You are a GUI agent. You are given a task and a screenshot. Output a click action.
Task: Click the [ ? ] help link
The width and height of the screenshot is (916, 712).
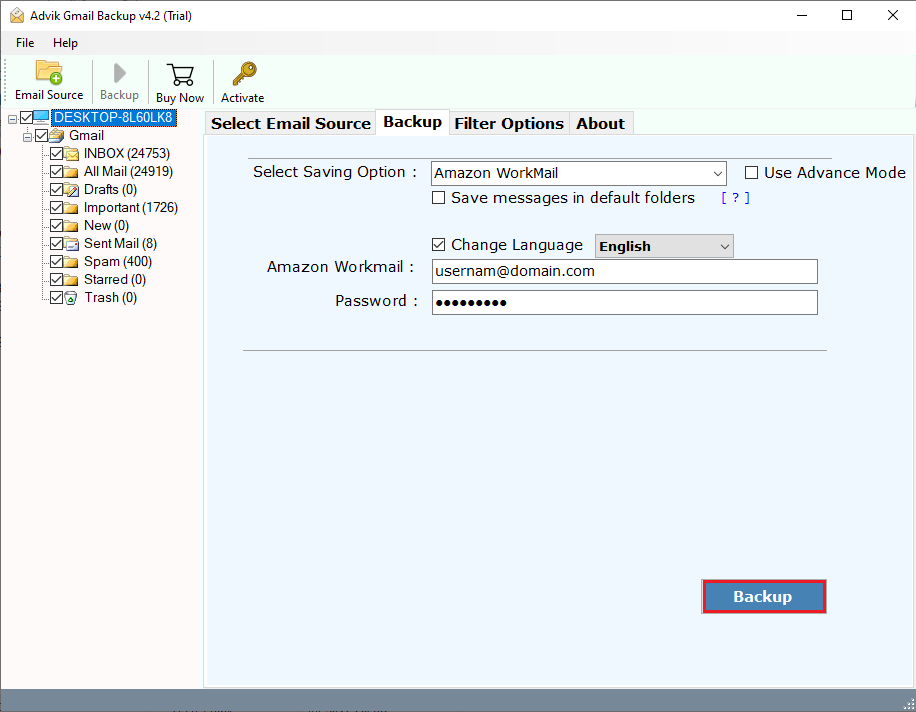735,198
